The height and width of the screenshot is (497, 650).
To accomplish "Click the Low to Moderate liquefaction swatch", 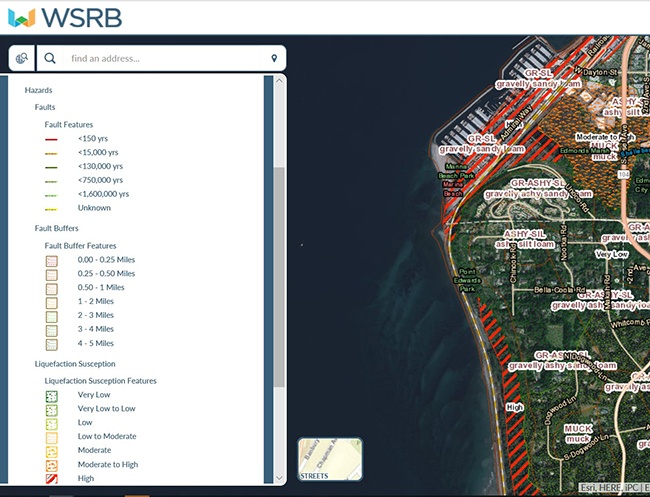I will coord(52,438).
